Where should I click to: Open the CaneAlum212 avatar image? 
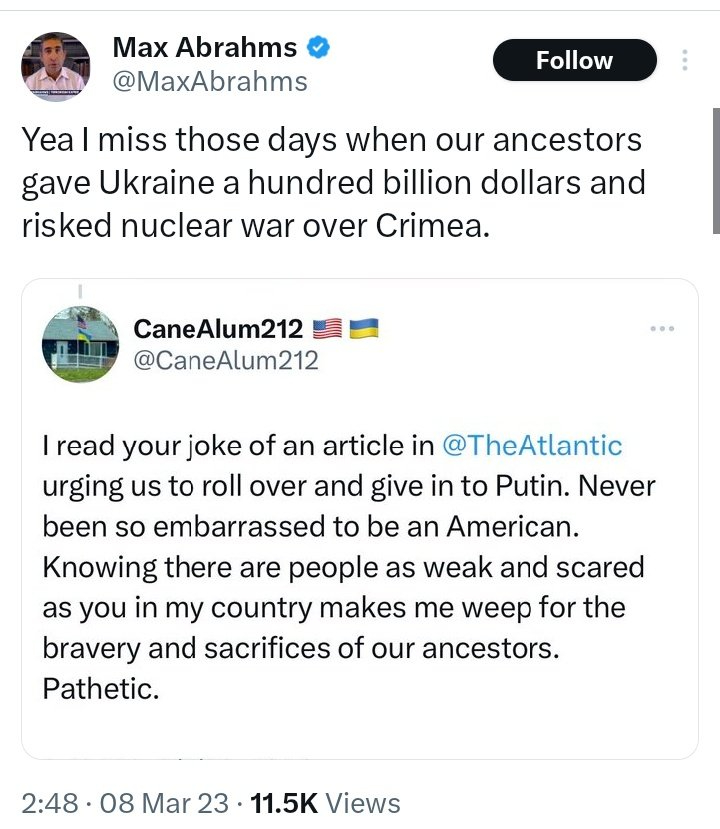(80, 344)
